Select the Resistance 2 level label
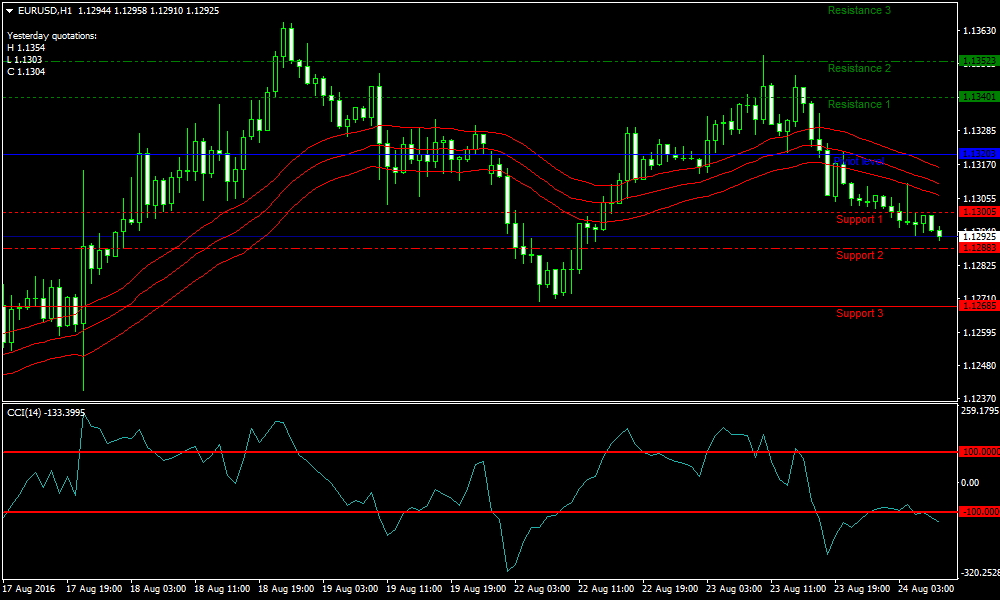 tap(859, 68)
